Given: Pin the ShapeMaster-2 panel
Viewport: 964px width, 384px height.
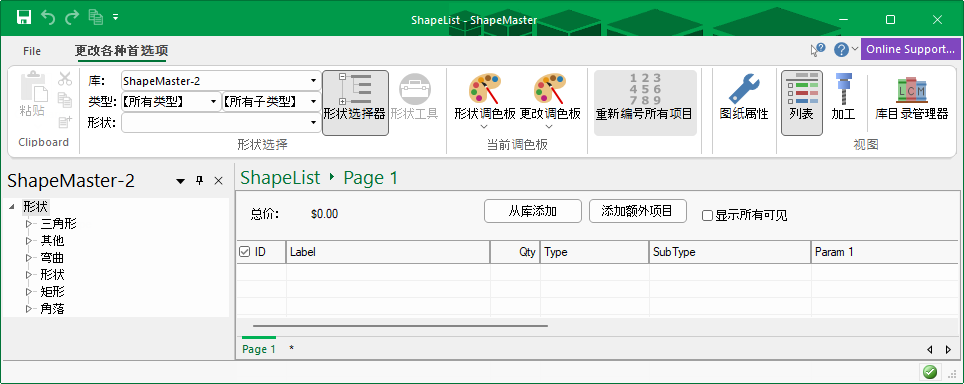Looking at the screenshot, I should click(x=199, y=181).
